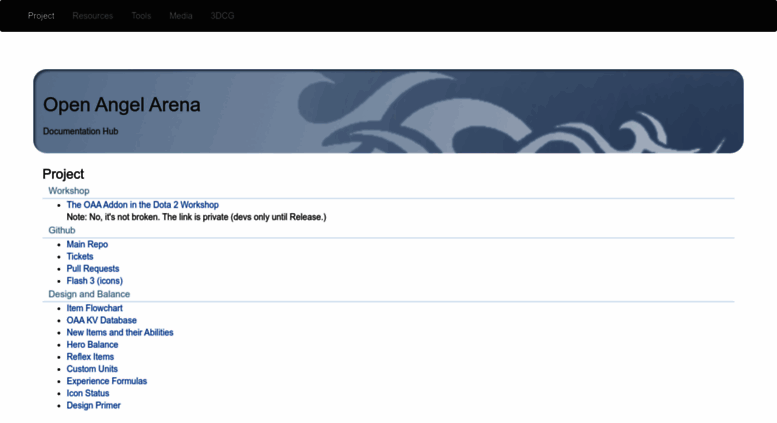
Task: Open the Project menu in the navbar
Action: (x=41, y=16)
